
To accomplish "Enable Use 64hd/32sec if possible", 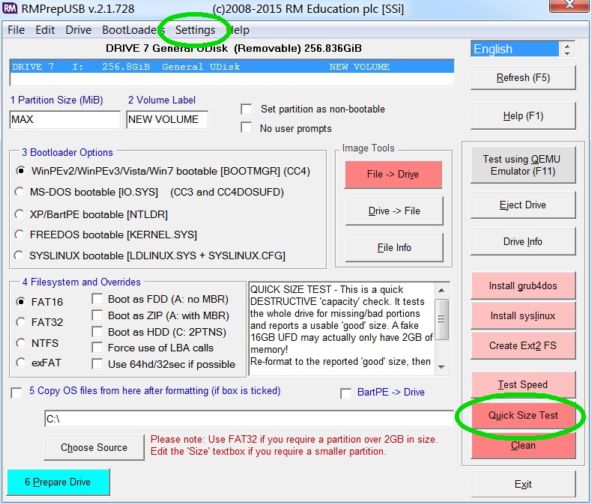I will tap(97, 364).
